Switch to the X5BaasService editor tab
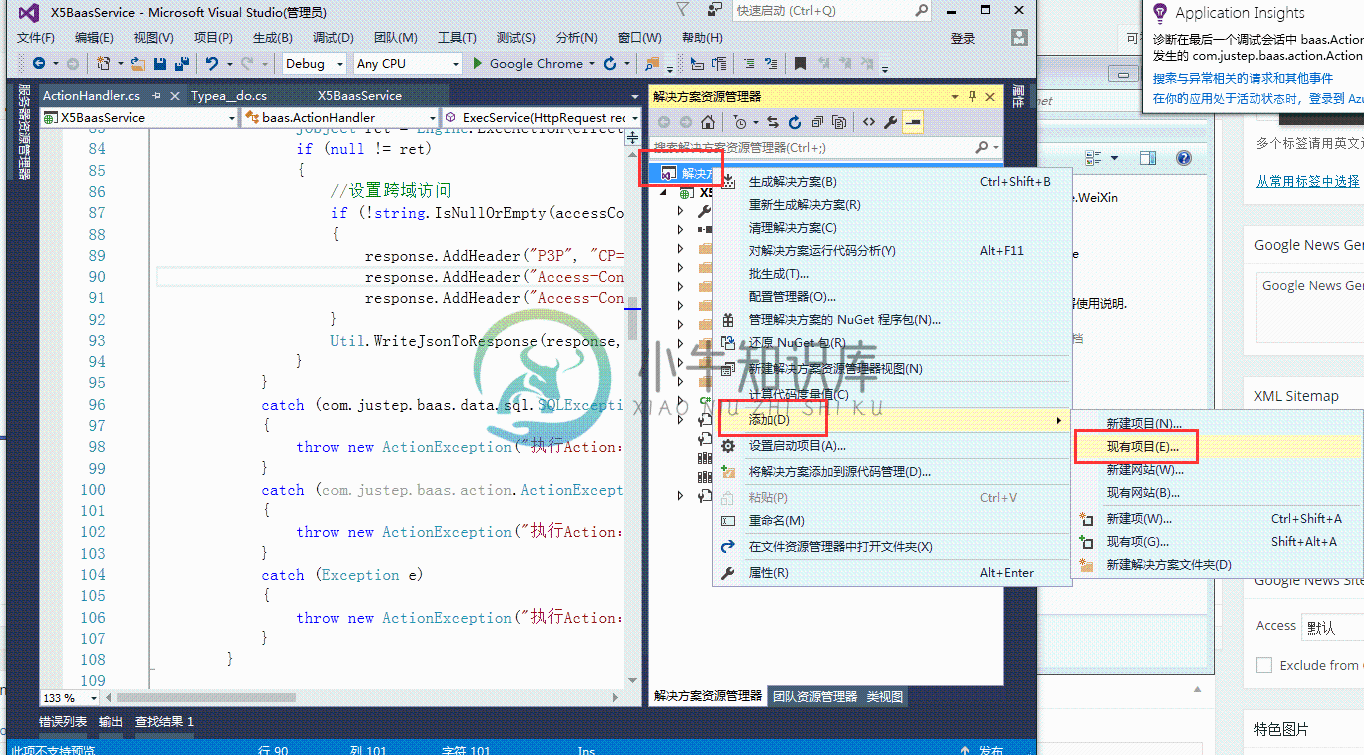 coord(360,95)
